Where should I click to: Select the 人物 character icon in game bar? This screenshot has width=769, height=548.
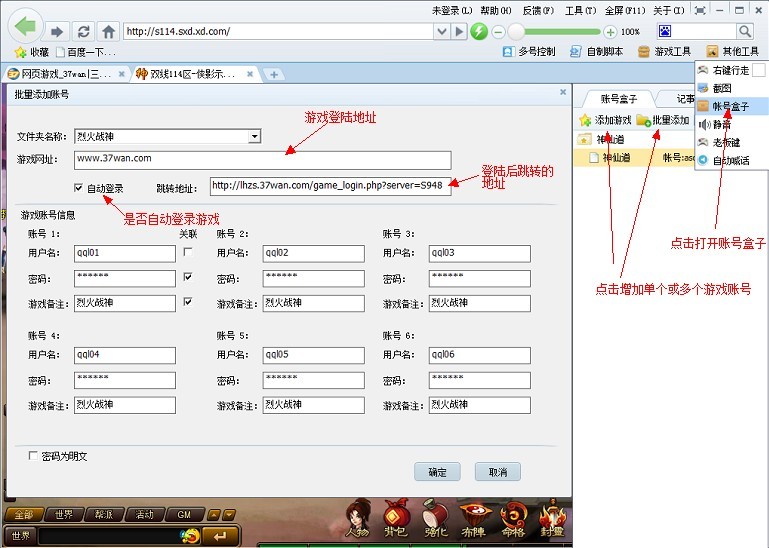[x=359, y=518]
